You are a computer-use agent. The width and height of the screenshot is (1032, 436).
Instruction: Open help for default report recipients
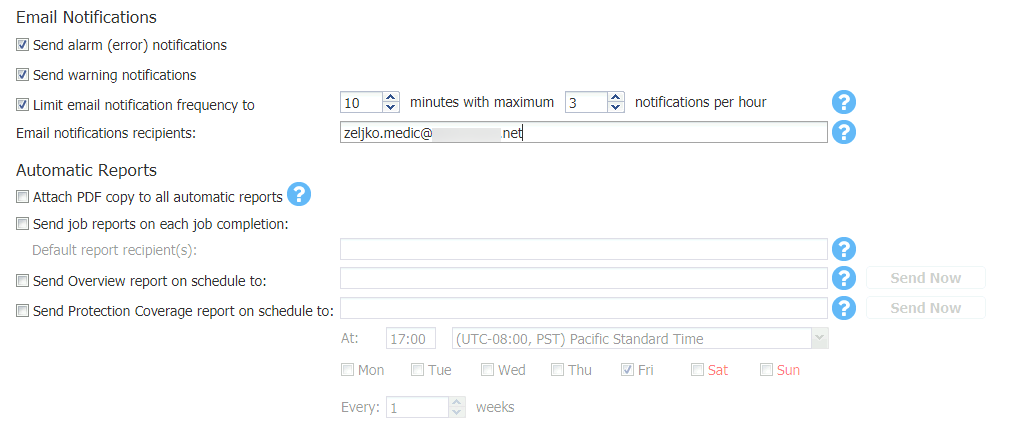[844, 250]
